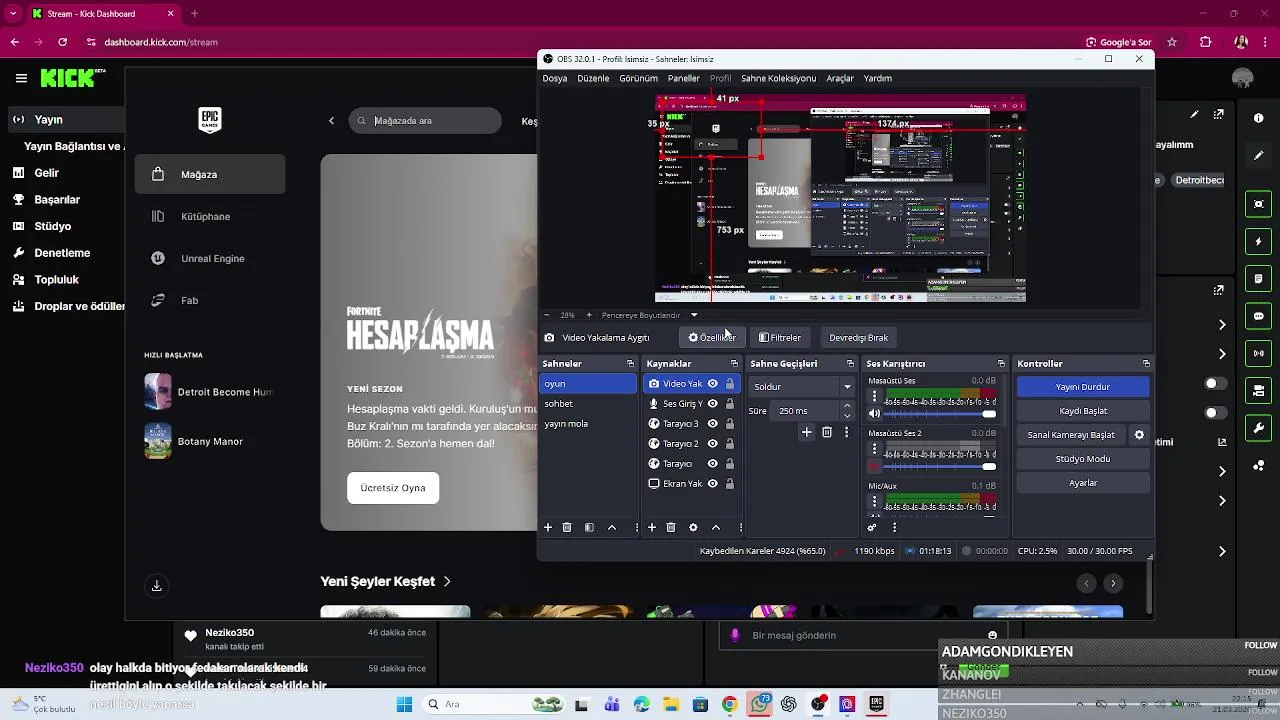Pop out the Ses Karıştırıcı dock panel
Image resolution: width=1280 pixels, height=720 pixels.
click(1001, 364)
